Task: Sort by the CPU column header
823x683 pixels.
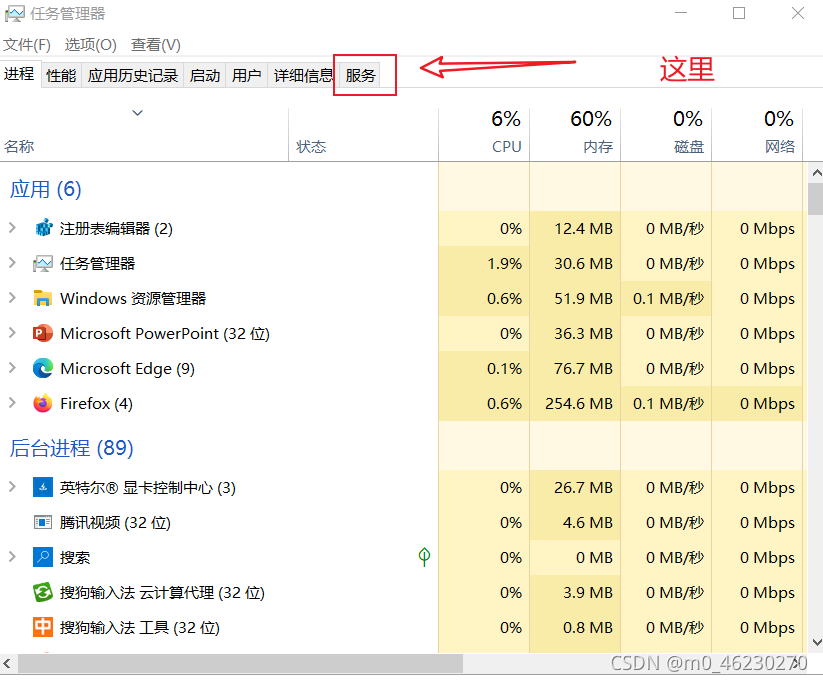Action: coord(484,134)
